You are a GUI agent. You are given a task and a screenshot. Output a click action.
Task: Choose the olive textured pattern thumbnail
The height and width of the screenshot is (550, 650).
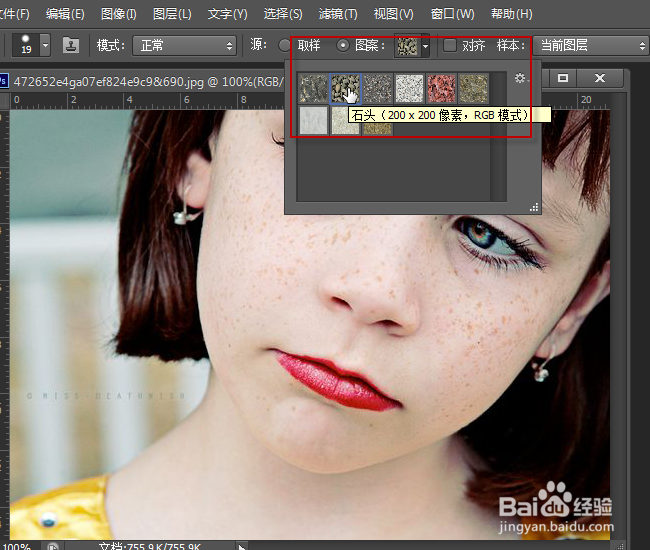pyautogui.click(x=473, y=88)
